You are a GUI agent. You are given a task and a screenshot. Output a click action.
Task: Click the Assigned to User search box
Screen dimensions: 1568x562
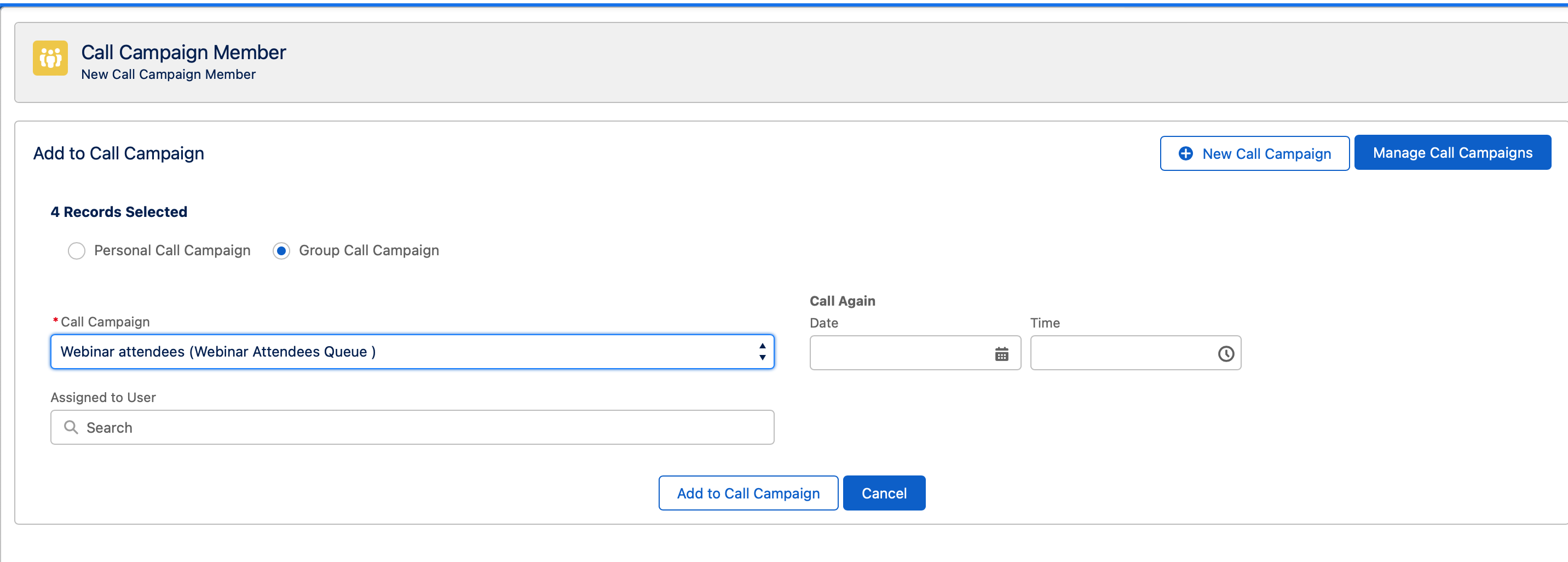pyautogui.click(x=412, y=427)
